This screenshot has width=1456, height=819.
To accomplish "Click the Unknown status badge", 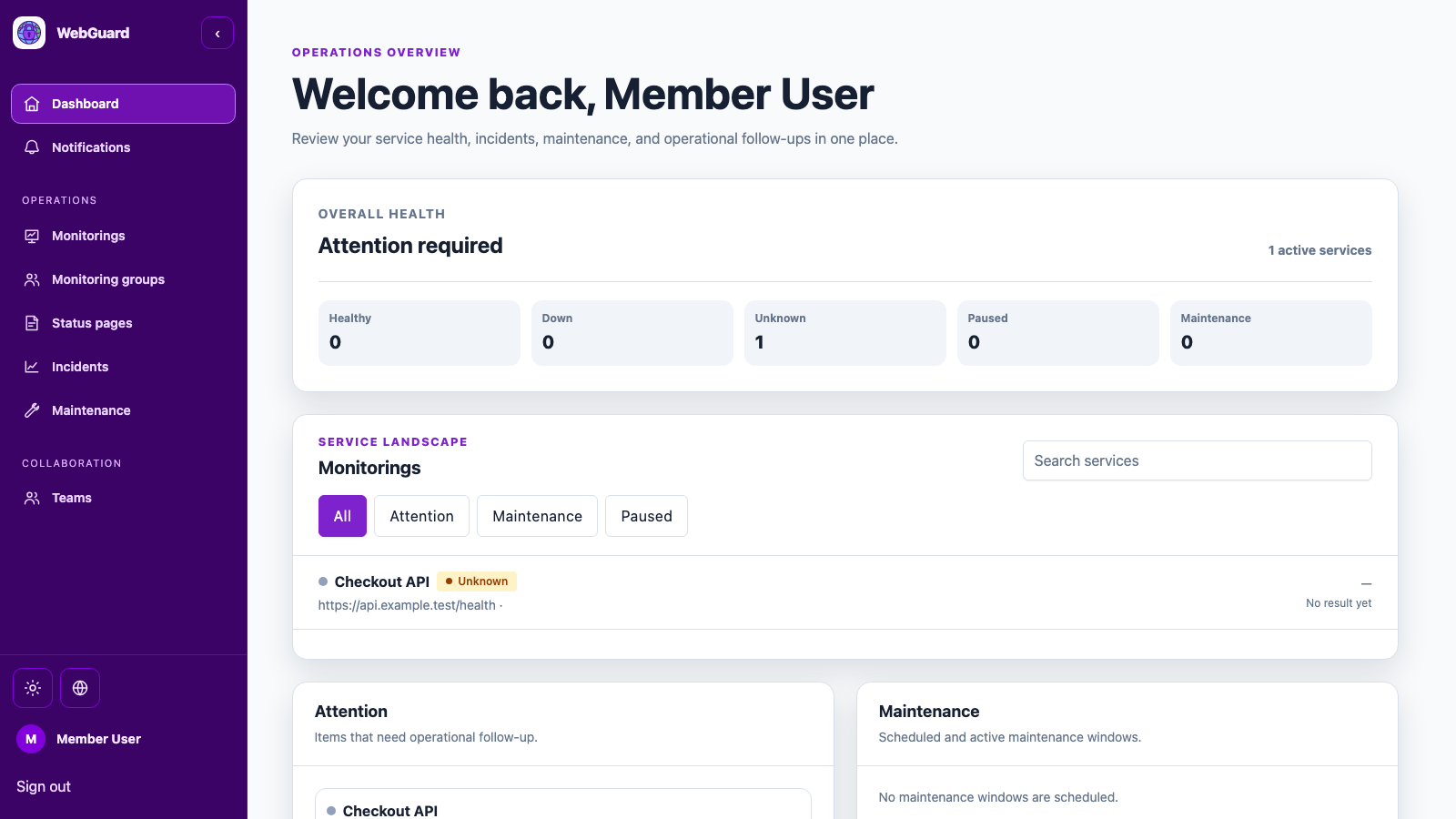I will [477, 581].
